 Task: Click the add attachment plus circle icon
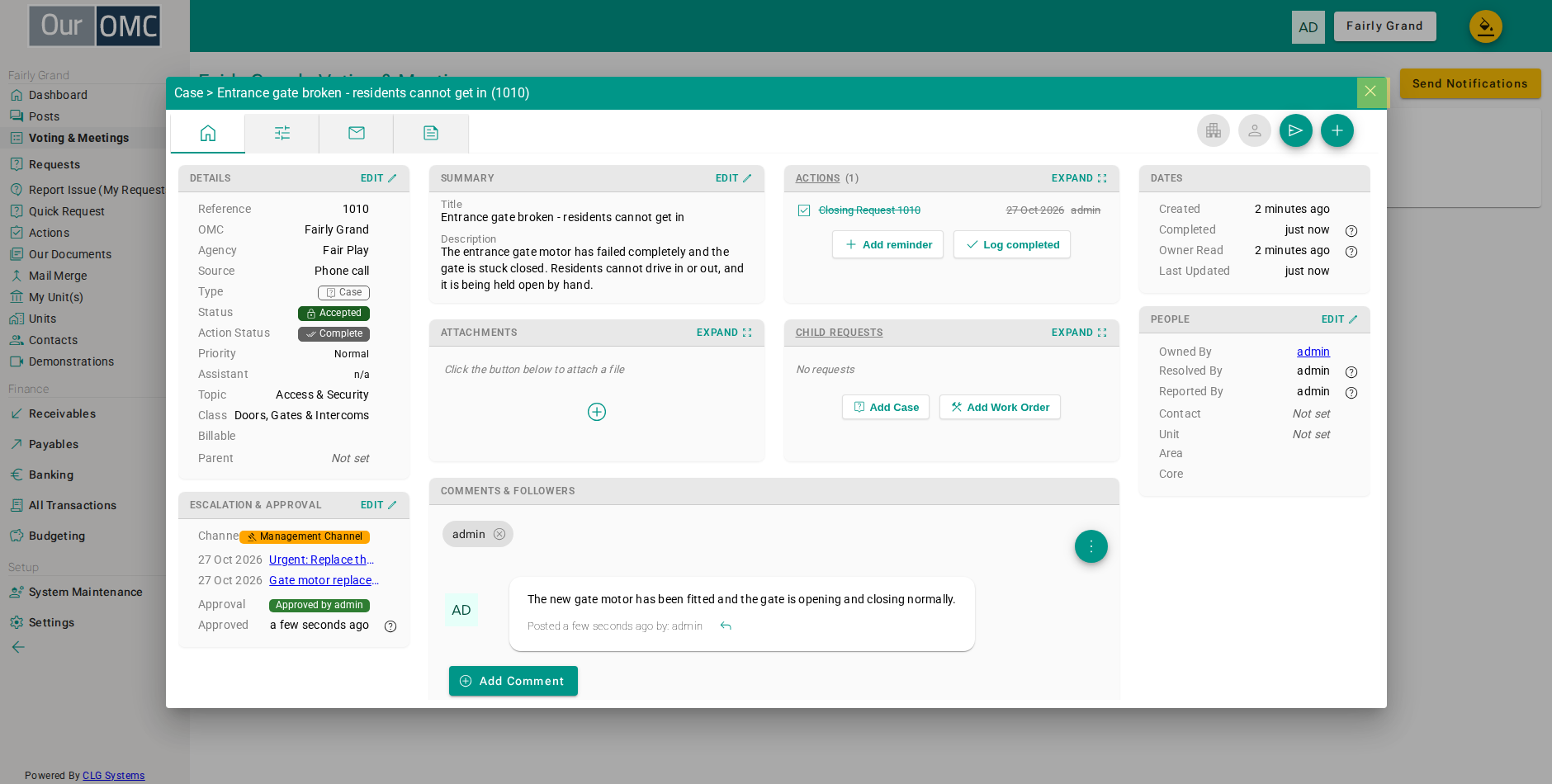click(597, 412)
